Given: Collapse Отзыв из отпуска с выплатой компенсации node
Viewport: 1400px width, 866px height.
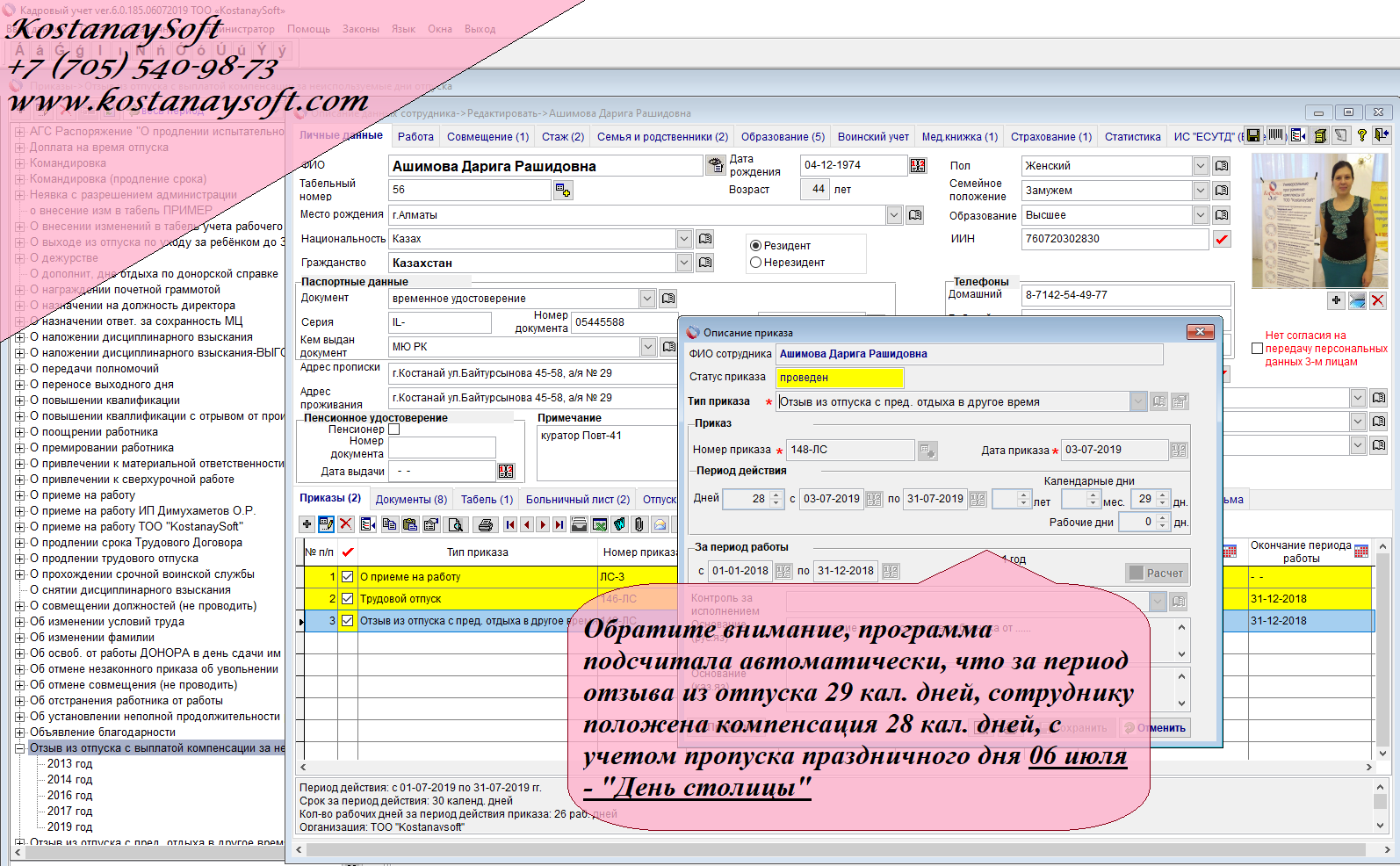Looking at the screenshot, I should 19,747.
